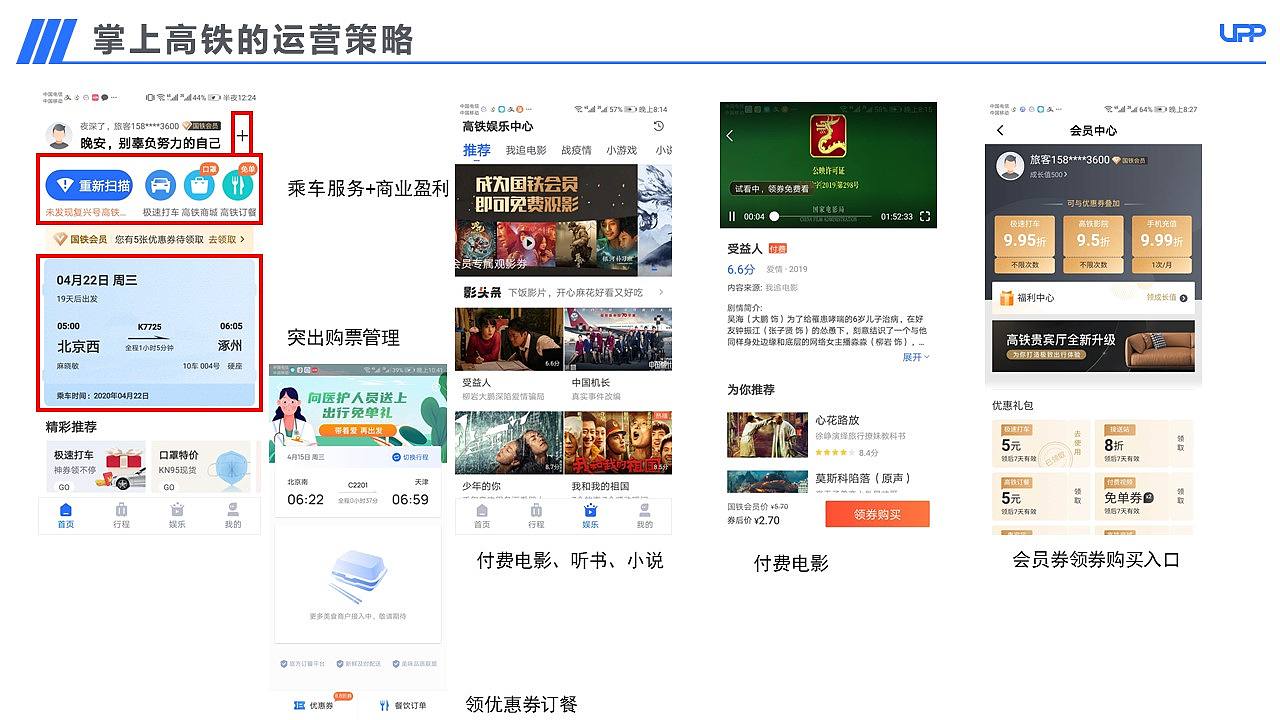Open the recommended movie 莫斯科陷落
The height and width of the screenshot is (720, 1280).
(830, 482)
